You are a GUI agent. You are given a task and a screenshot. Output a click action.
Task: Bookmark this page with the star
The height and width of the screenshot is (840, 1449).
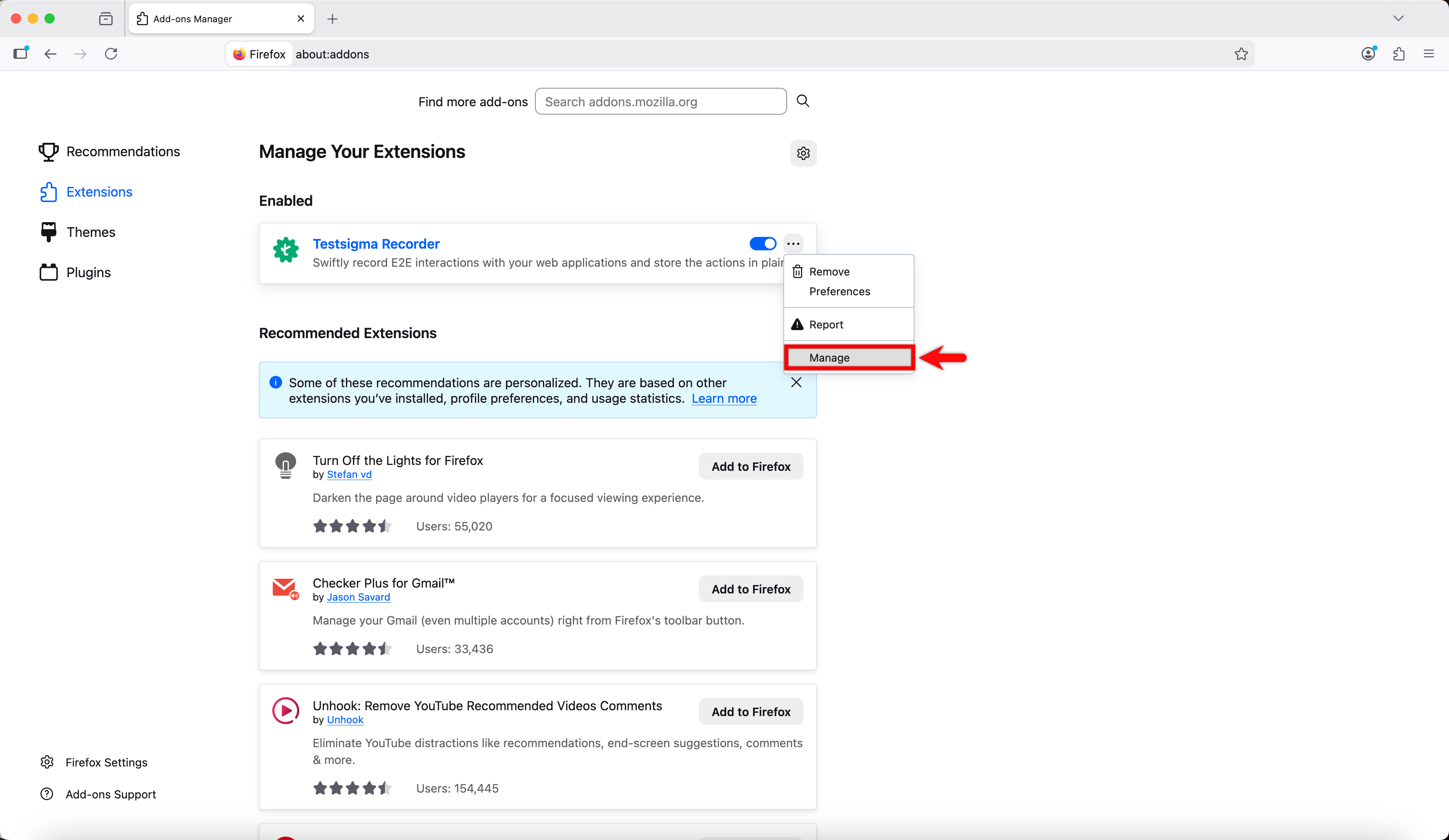tap(1241, 54)
